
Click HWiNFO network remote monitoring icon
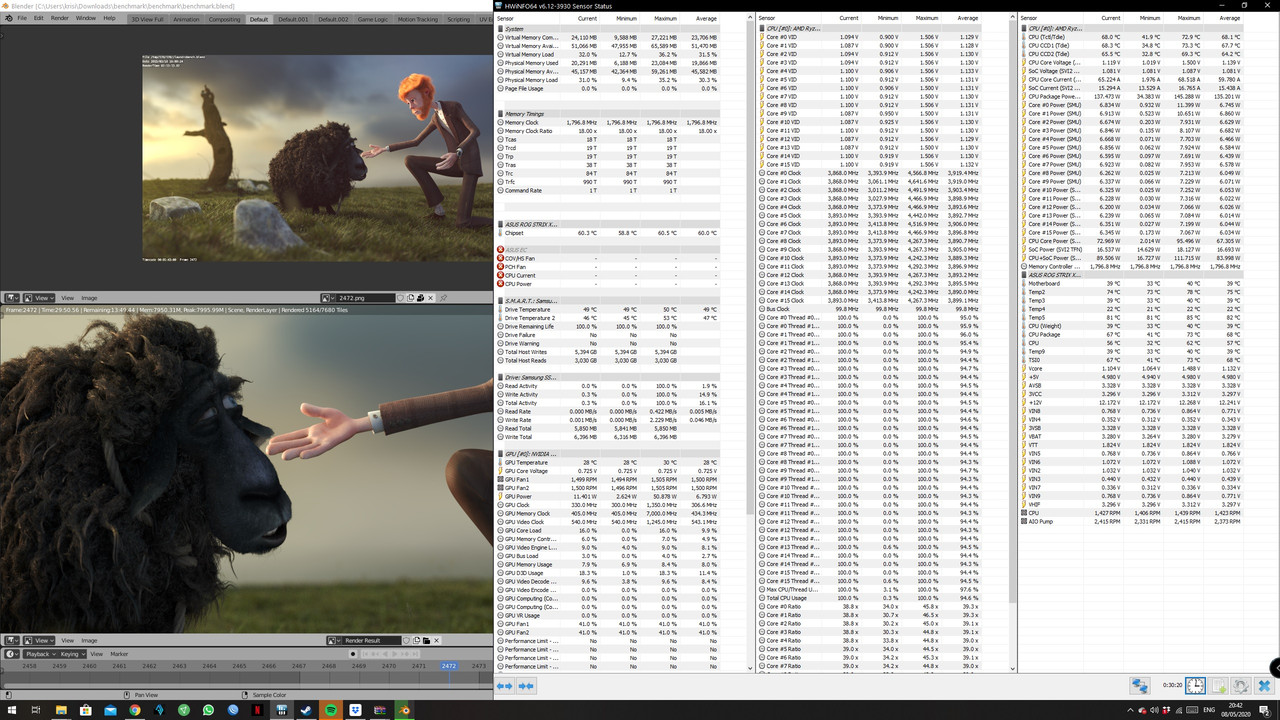tap(1140, 686)
